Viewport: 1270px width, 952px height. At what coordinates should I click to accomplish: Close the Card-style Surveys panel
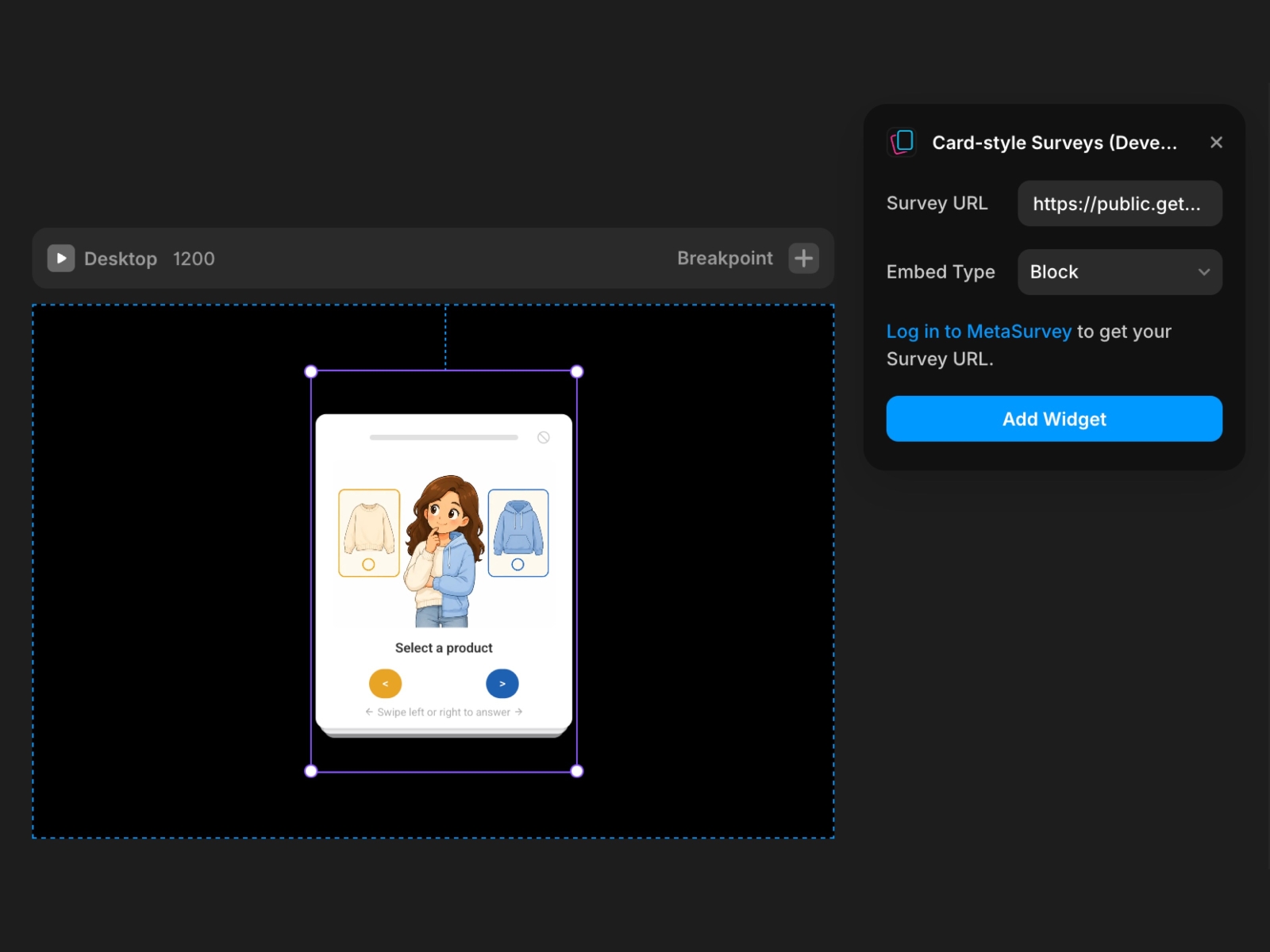[1216, 143]
